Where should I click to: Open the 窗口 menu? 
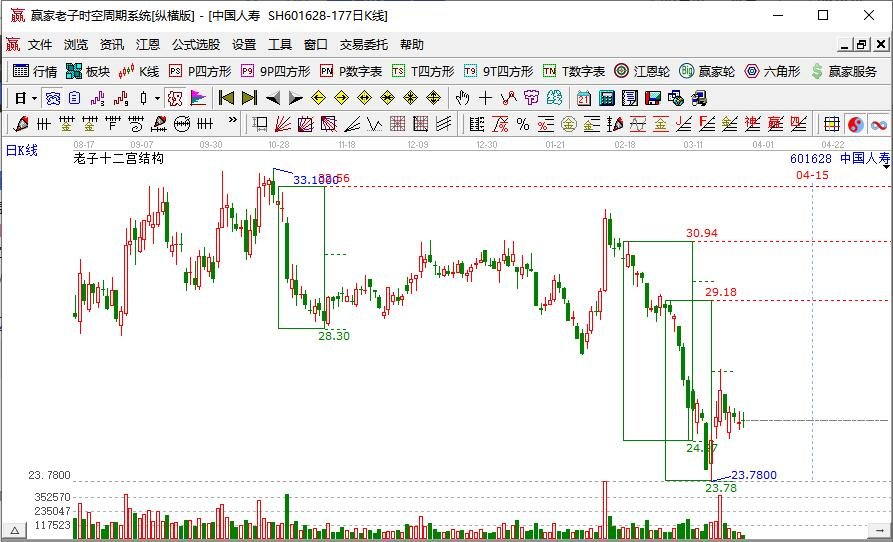point(316,44)
